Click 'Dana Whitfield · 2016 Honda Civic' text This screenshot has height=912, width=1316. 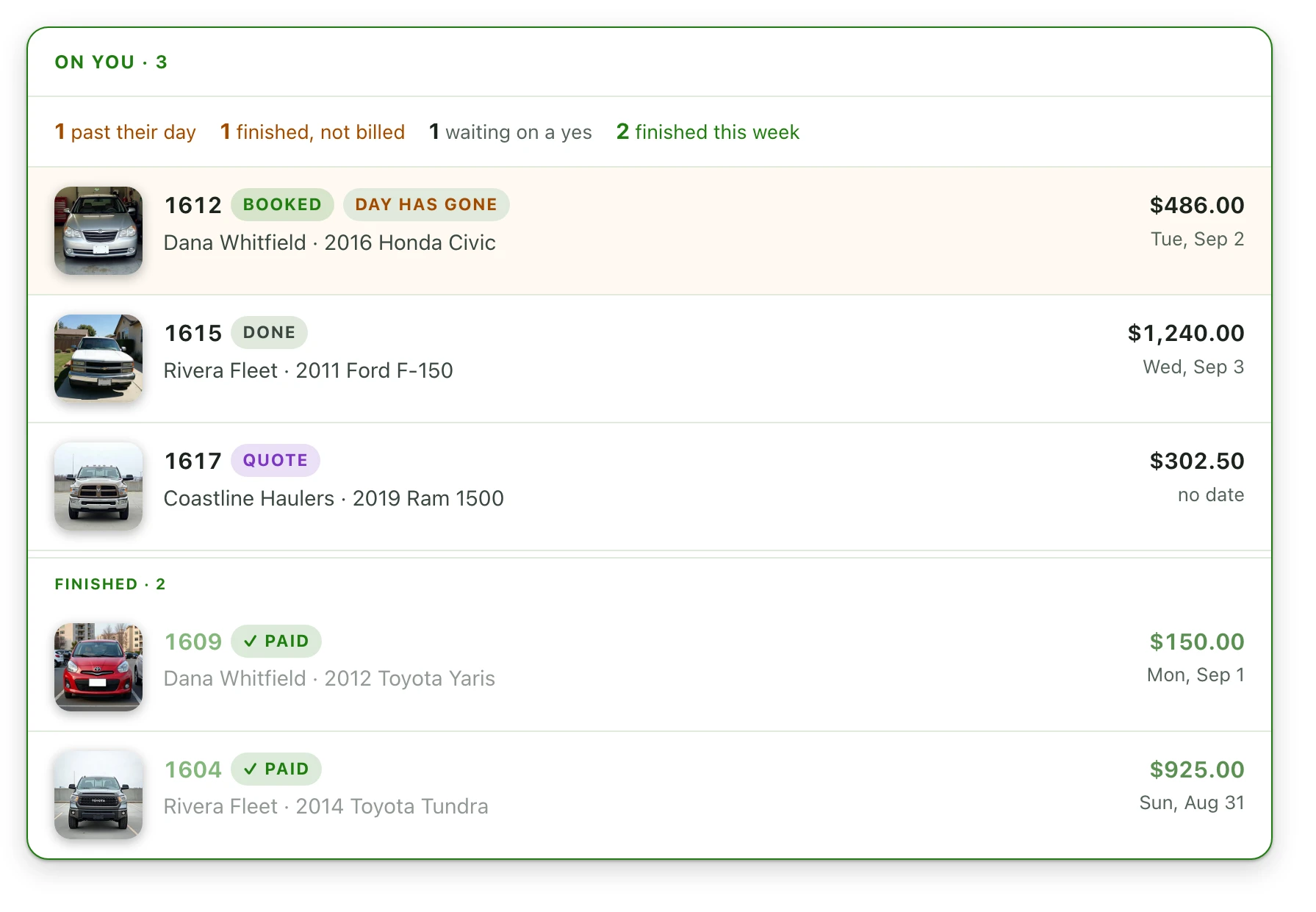pyautogui.click(x=330, y=243)
